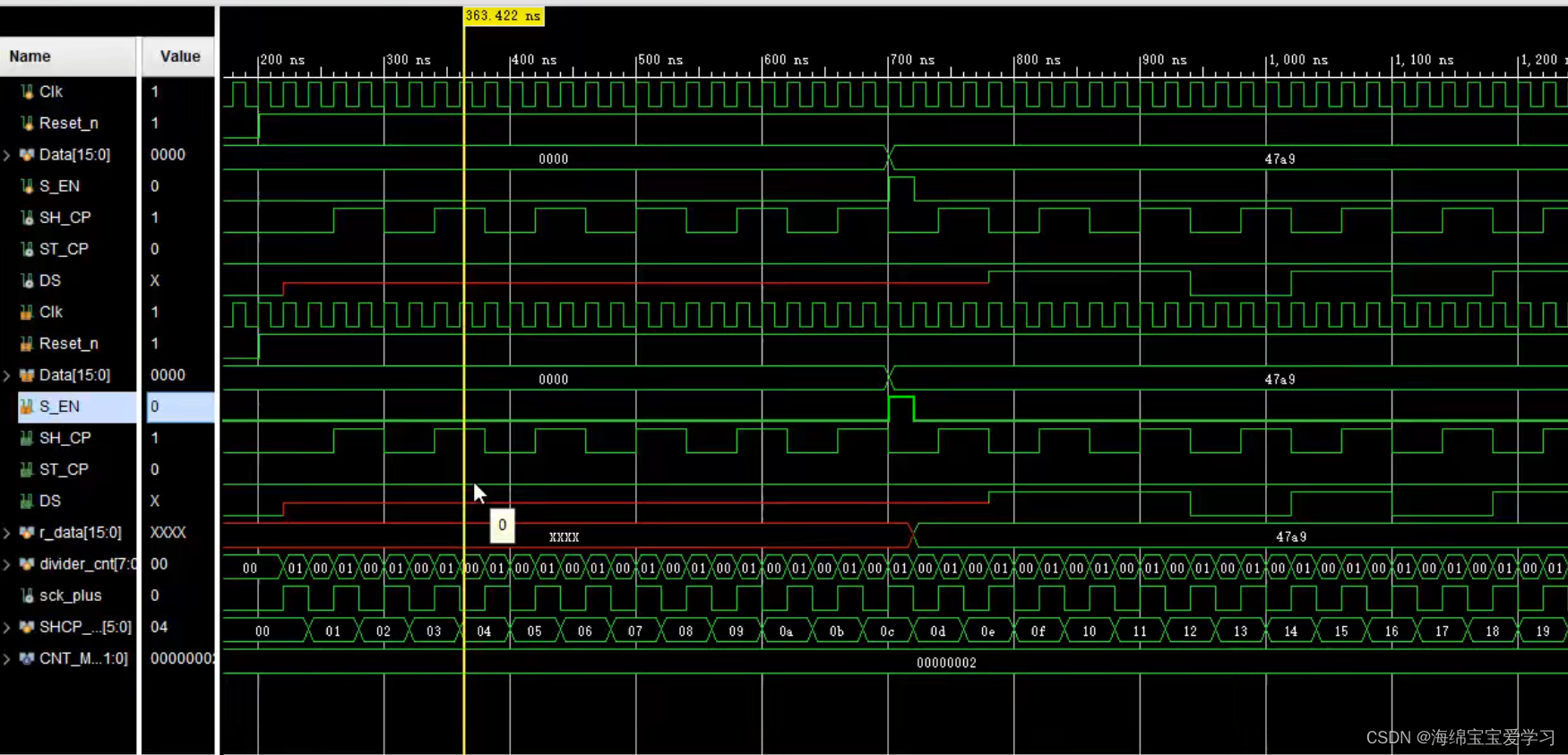Click the bus icon of the second Data[15:0] row
Screen dimensions: 1568x755
pyautogui.click(x=27, y=375)
